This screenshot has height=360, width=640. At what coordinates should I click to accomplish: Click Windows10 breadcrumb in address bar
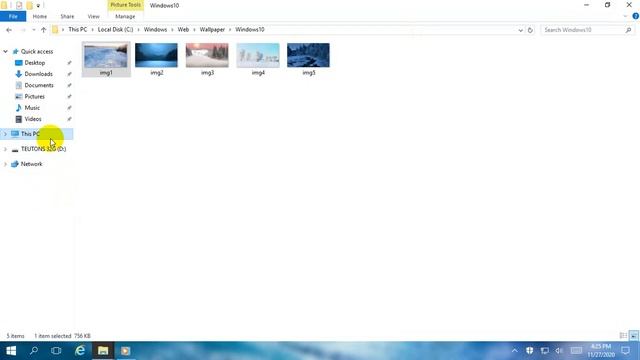250,29
